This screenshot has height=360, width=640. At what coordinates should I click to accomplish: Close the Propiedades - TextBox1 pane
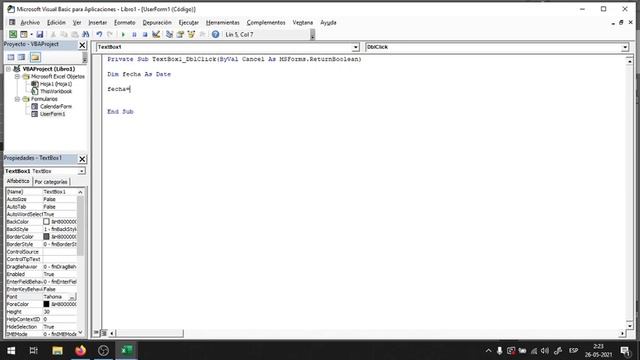[82, 159]
